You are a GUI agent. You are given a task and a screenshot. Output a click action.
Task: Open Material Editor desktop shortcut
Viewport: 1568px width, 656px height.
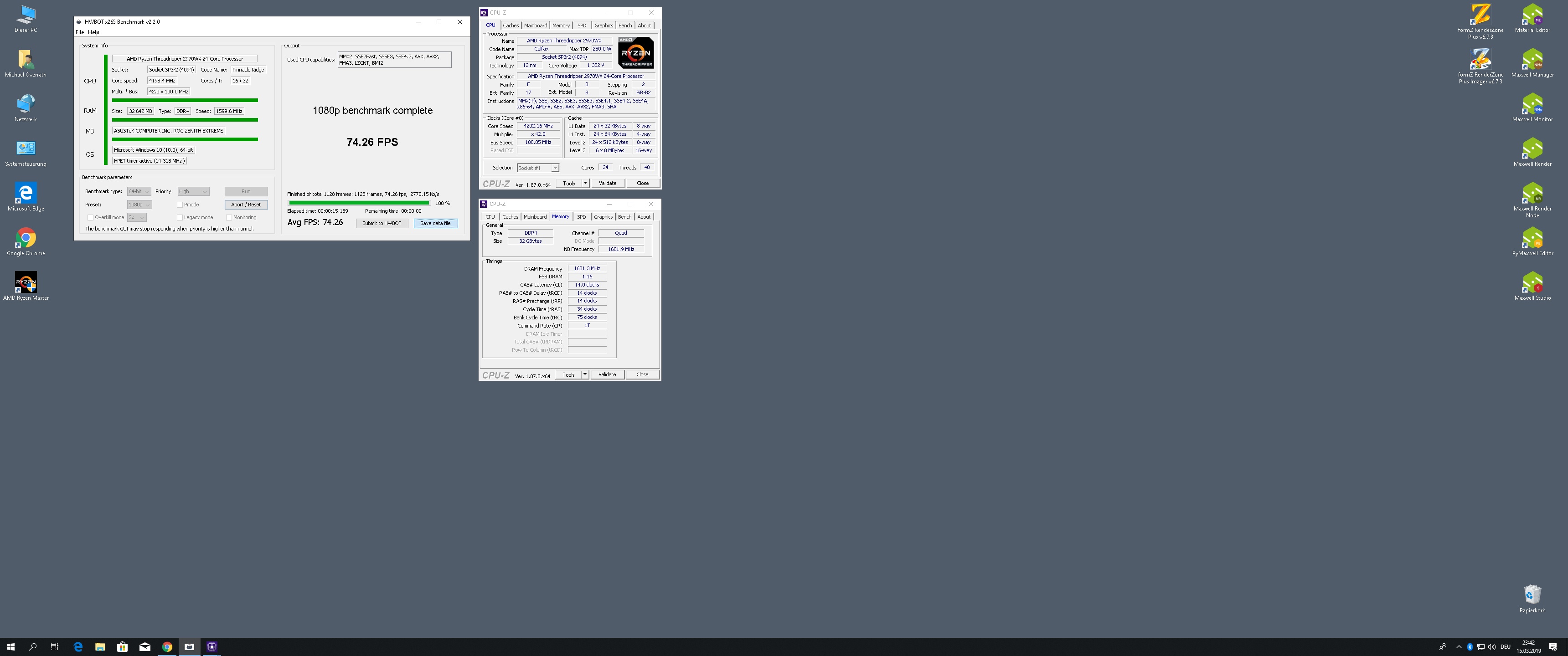pyautogui.click(x=1532, y=18)
